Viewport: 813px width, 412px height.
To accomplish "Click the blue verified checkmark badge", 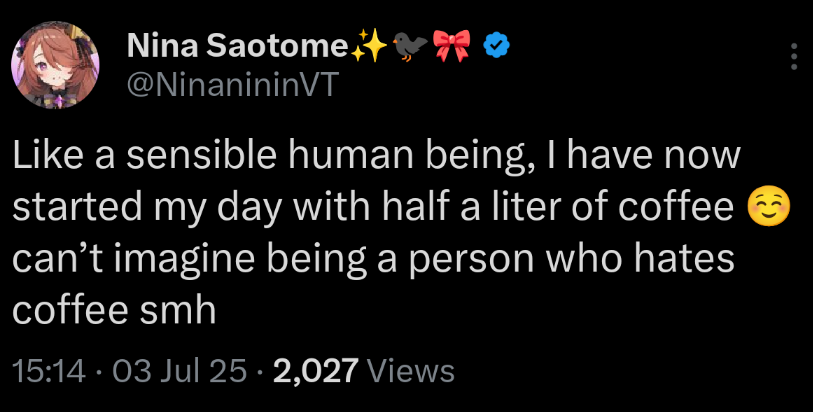I will point(497,45).
